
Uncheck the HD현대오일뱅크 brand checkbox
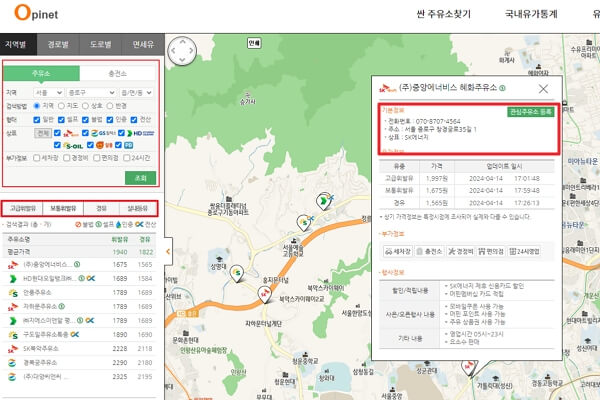point(121,133)
